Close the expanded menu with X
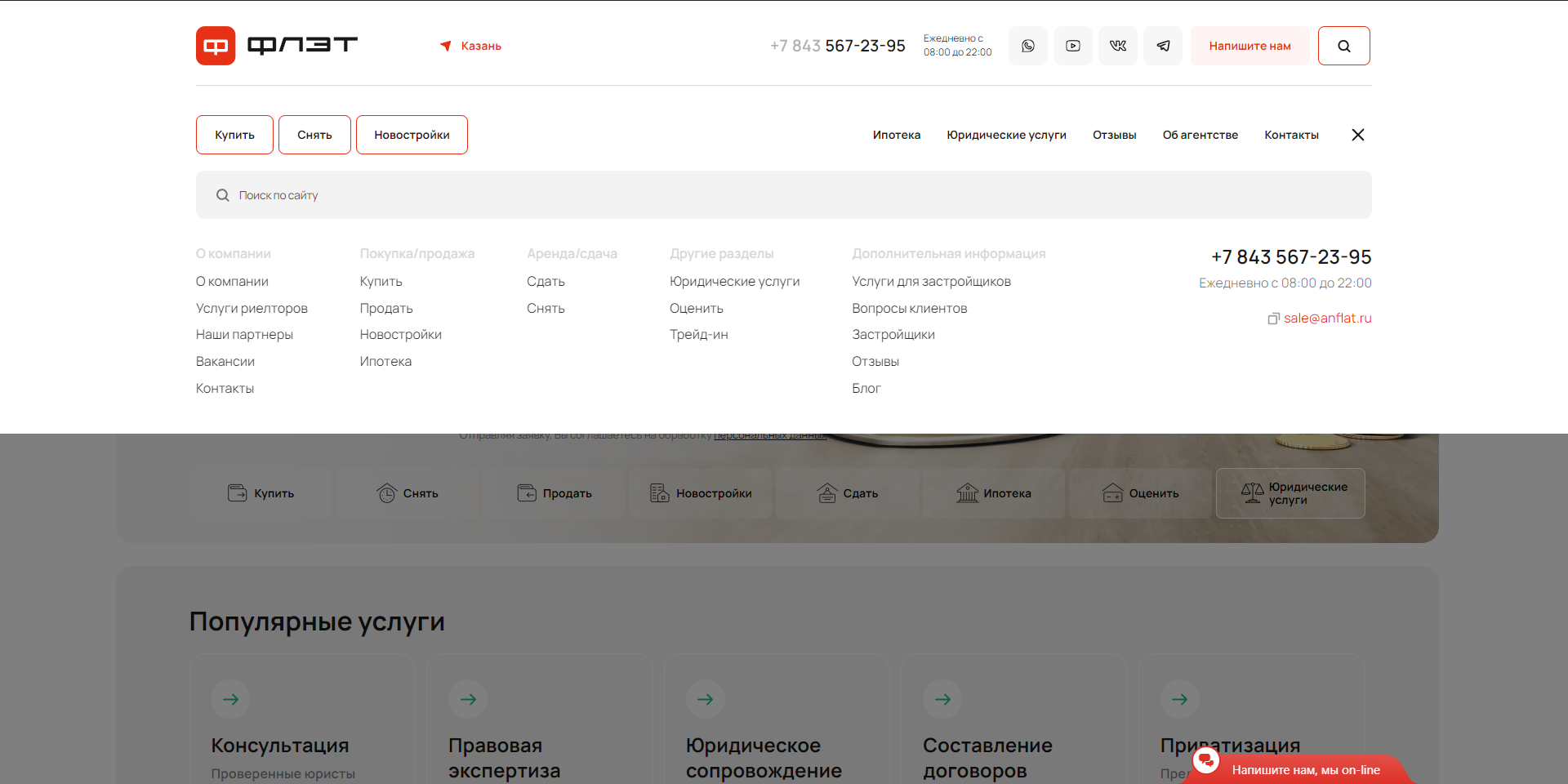The height and width of the screenshot is (784, 1568). click(1358, 135)
